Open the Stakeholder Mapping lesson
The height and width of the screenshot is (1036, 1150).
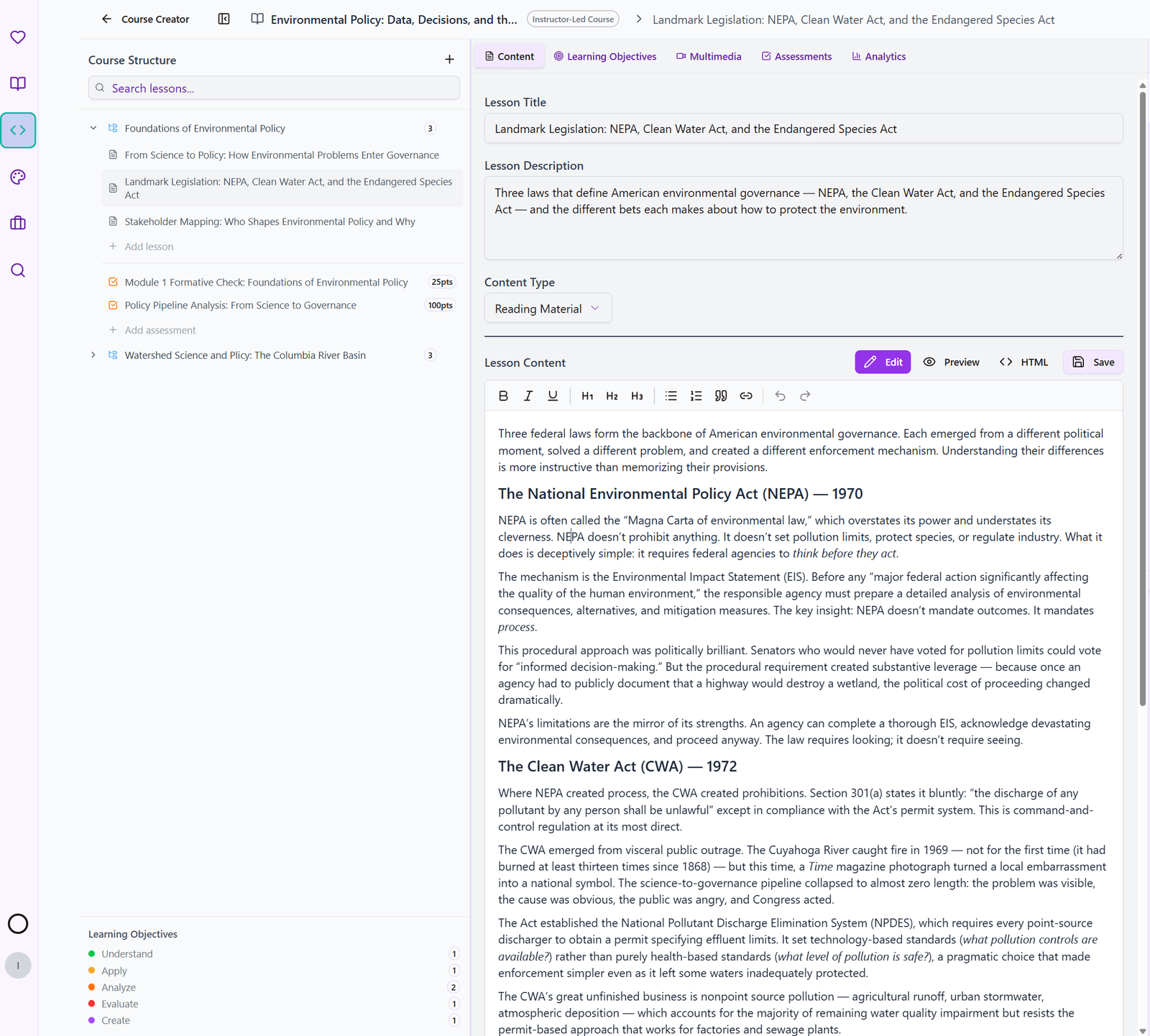pos(270,221)
